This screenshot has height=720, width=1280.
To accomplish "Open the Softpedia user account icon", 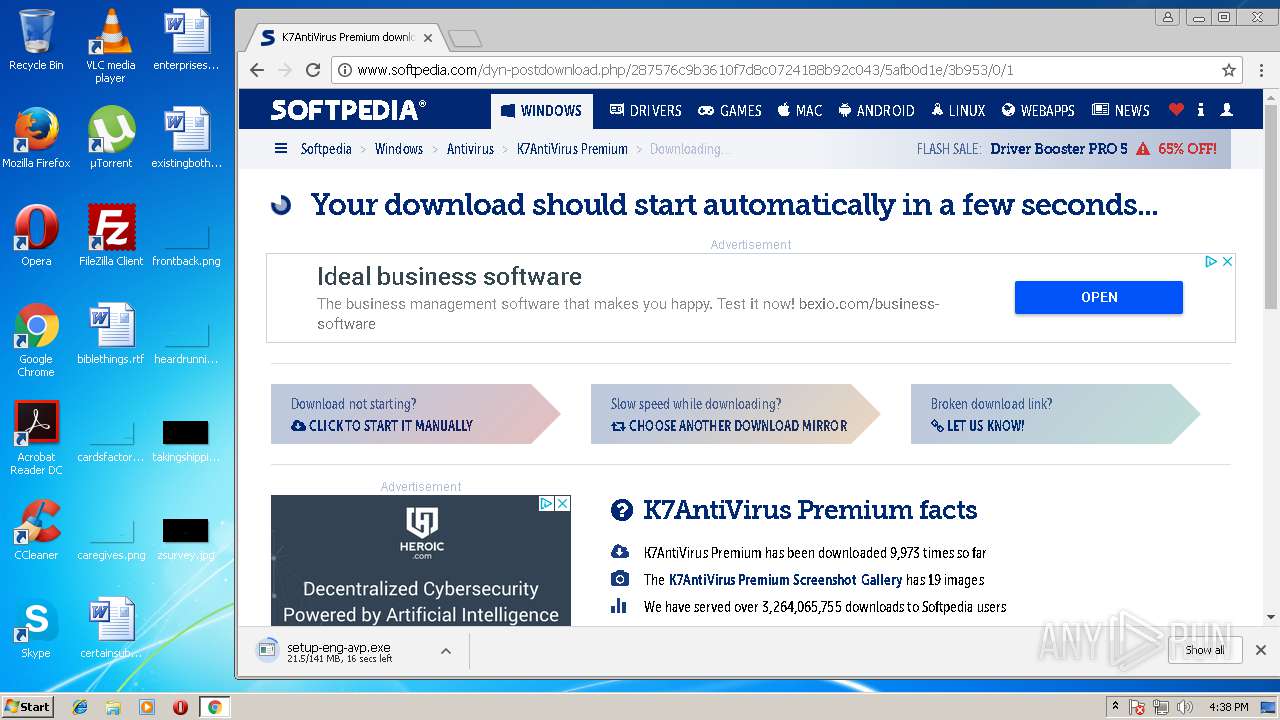I will [1227, 110].
